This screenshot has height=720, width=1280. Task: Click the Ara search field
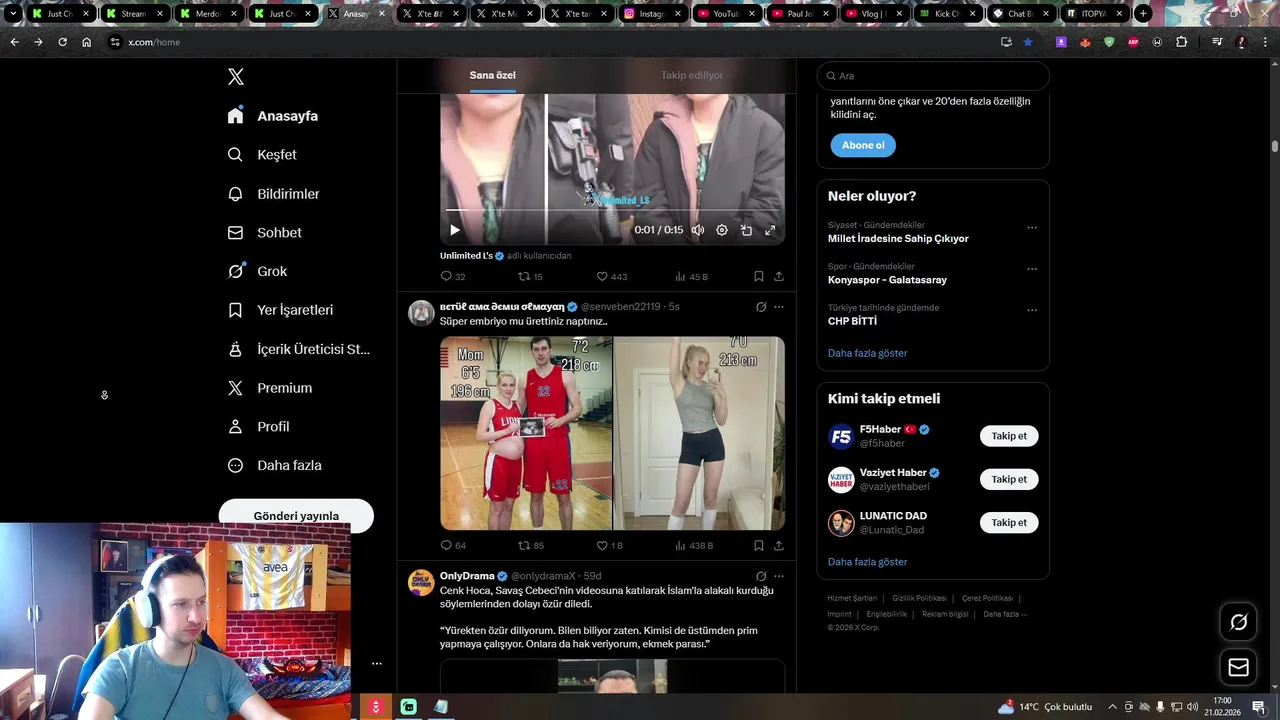[x=933, y=76]
